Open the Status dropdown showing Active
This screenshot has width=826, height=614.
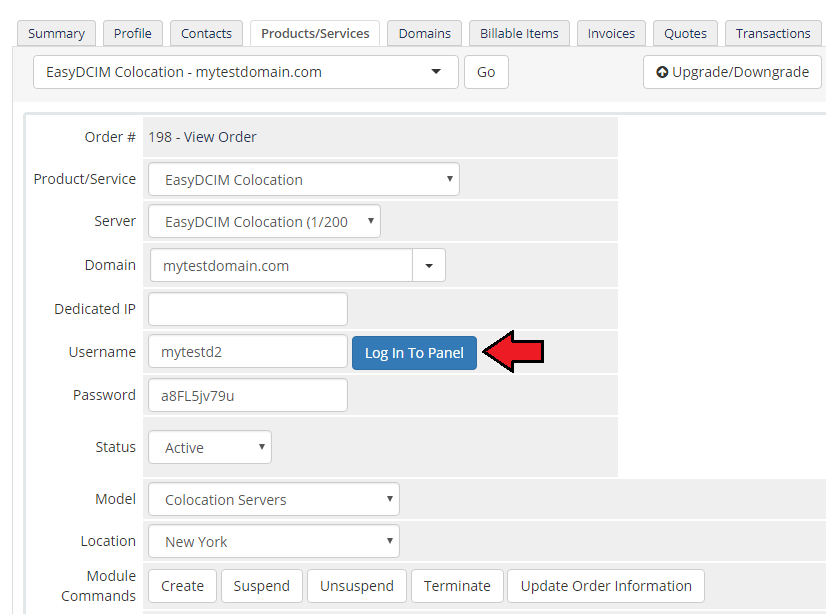point(210,447)
